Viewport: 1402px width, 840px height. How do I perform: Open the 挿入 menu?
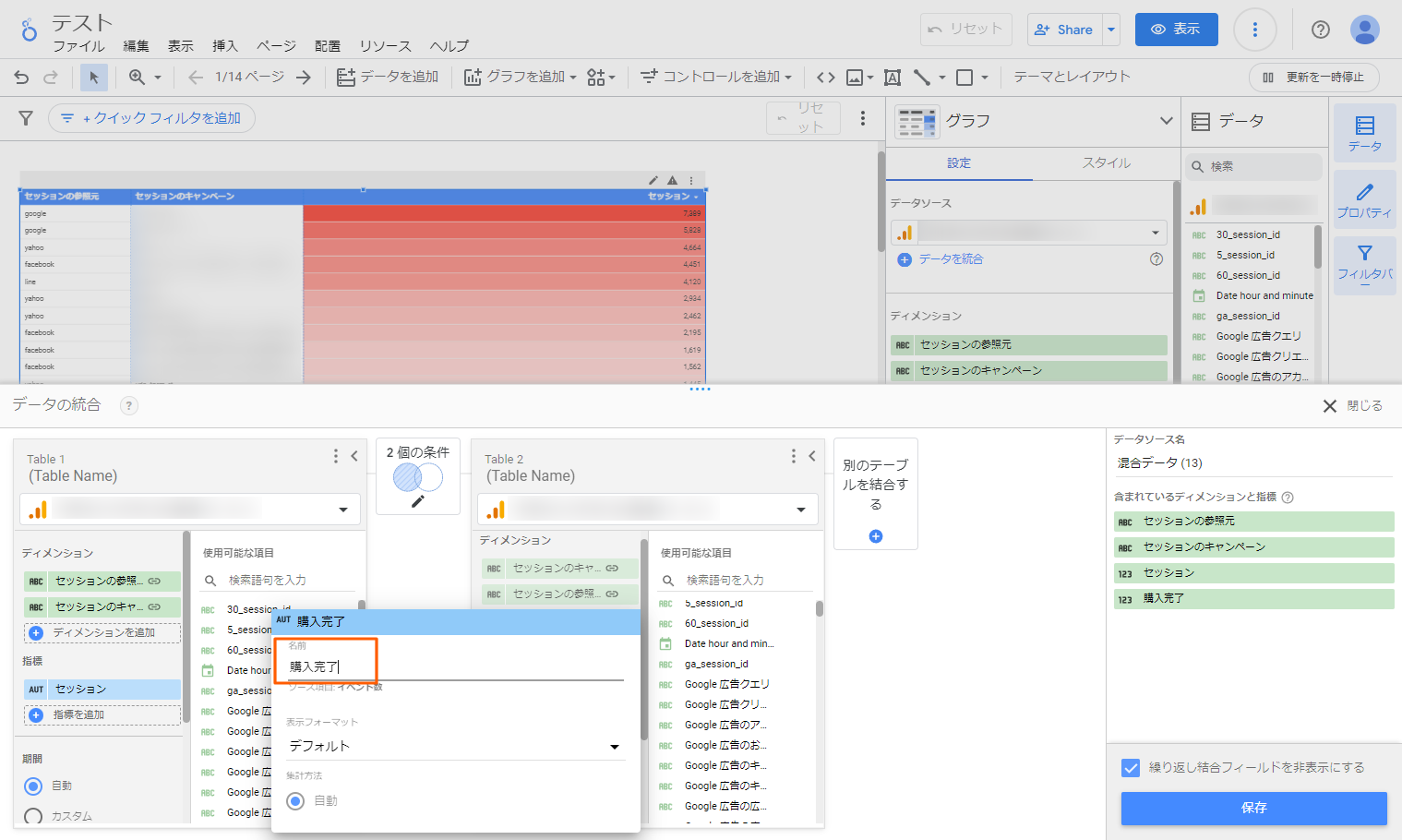click(x=225, y=46)
